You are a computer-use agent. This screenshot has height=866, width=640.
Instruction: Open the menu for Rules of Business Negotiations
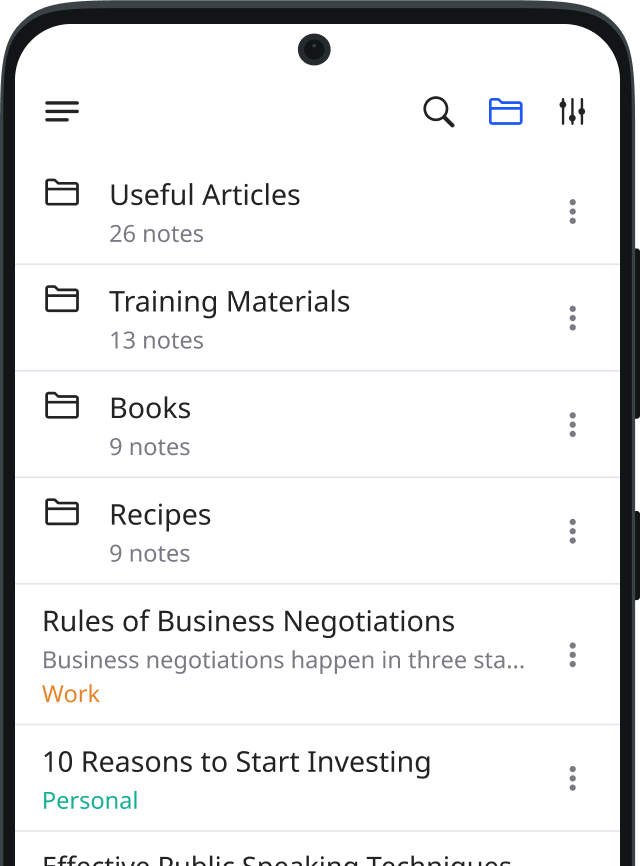(x=572, y=655)
